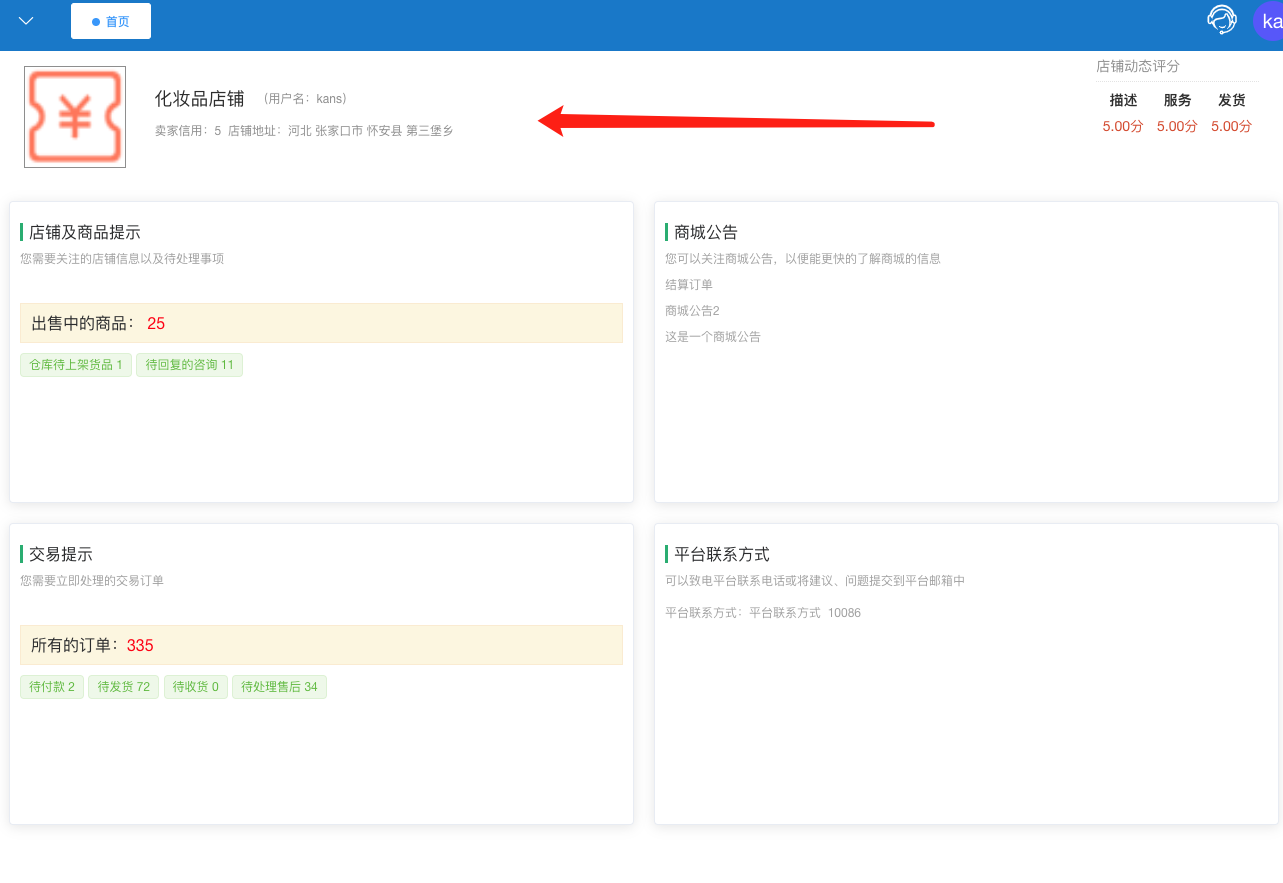Click the all orders count 335

pos(140,645)
